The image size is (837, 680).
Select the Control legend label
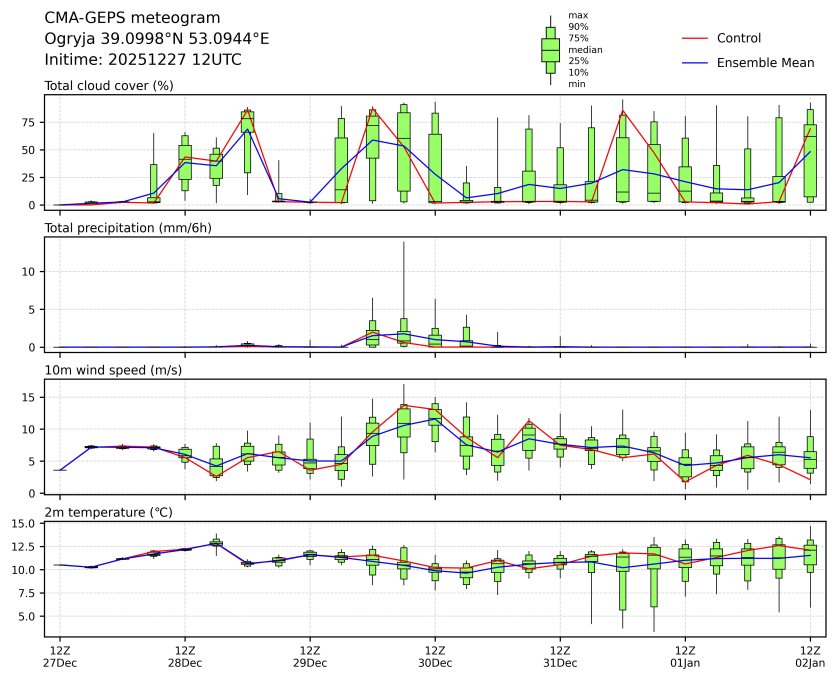(739, 38)
